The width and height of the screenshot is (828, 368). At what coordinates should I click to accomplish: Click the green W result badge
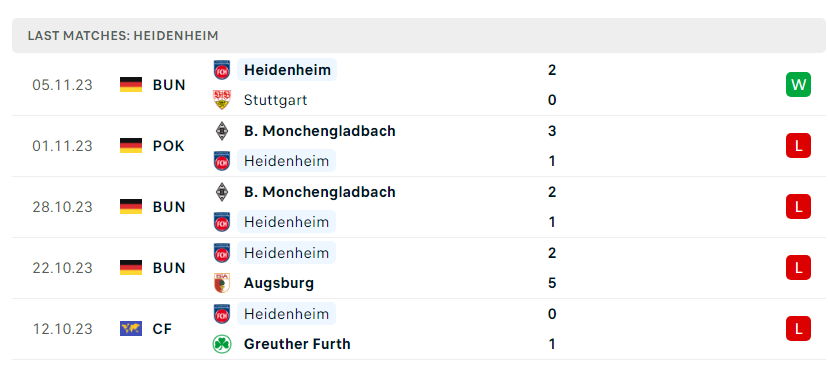coord(798,84)
